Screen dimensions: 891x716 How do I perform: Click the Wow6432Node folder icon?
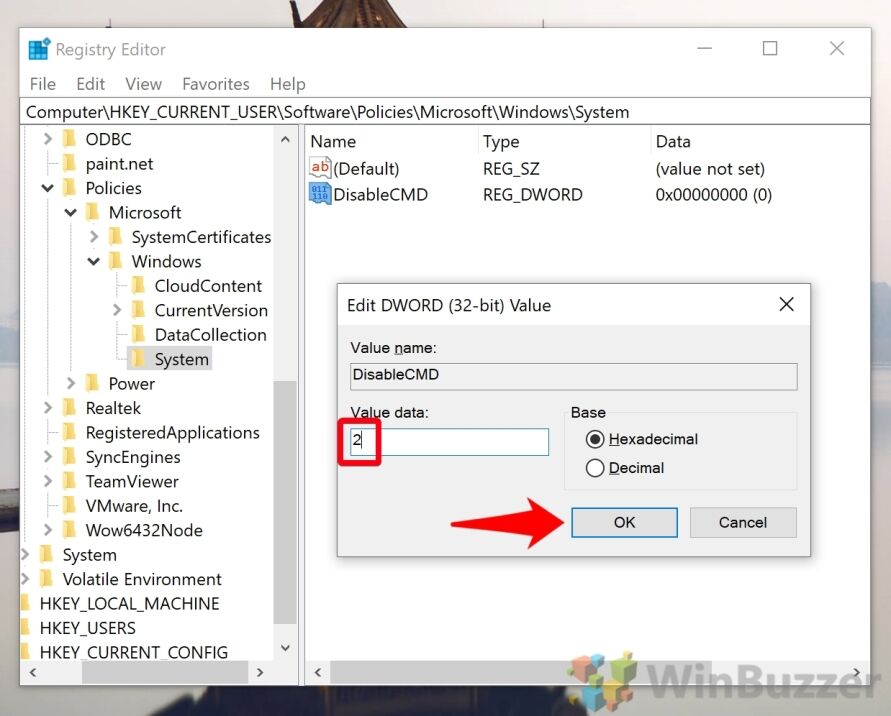(69, 530)
